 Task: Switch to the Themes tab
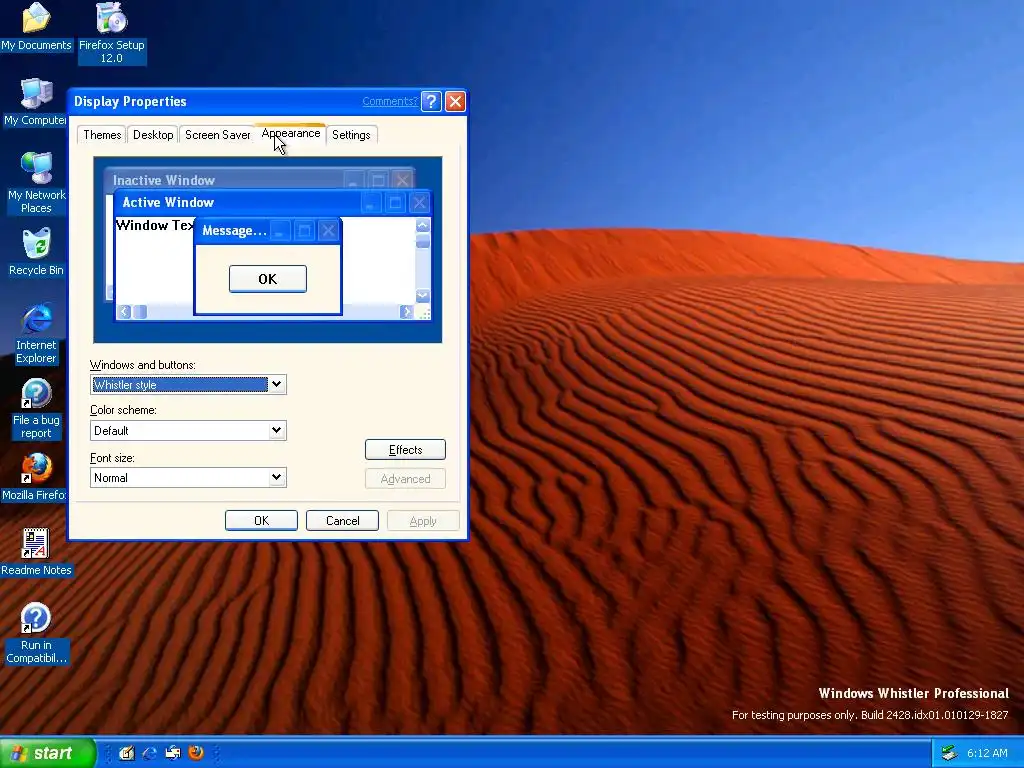pyautogui.click(x=102, y=135)
